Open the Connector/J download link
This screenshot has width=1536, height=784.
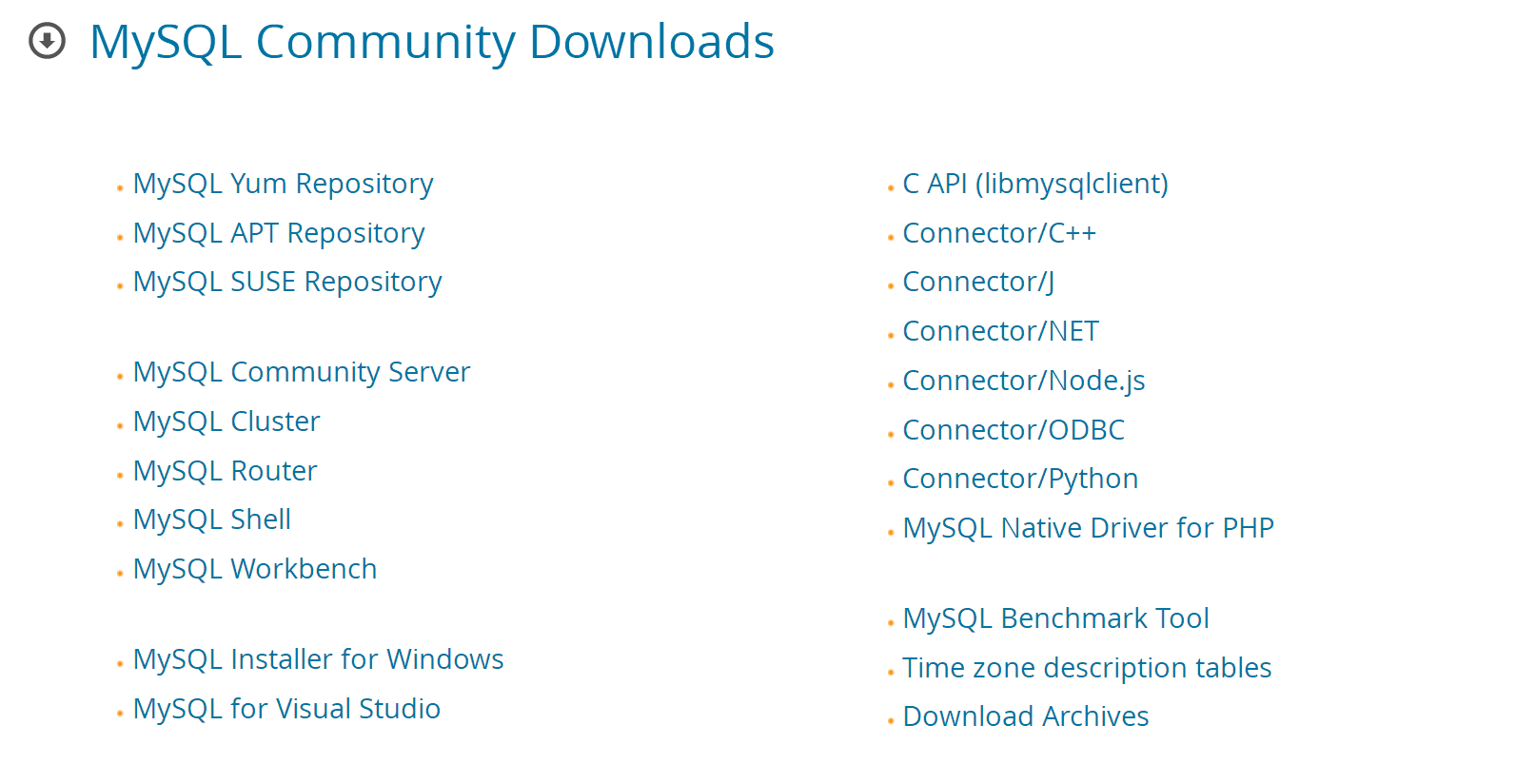coord(978,282)
